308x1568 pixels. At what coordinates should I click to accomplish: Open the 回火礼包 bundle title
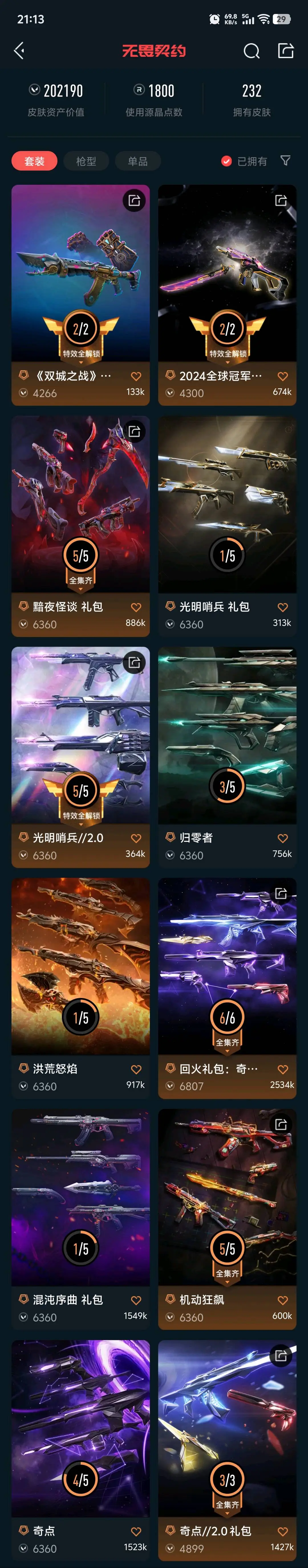(219, 1069)
